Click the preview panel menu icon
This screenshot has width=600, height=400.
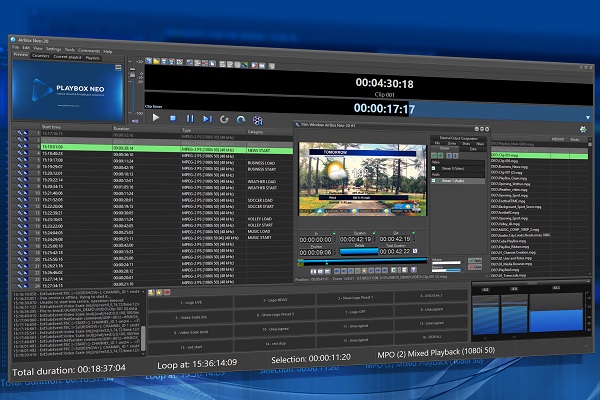(118, 68)
